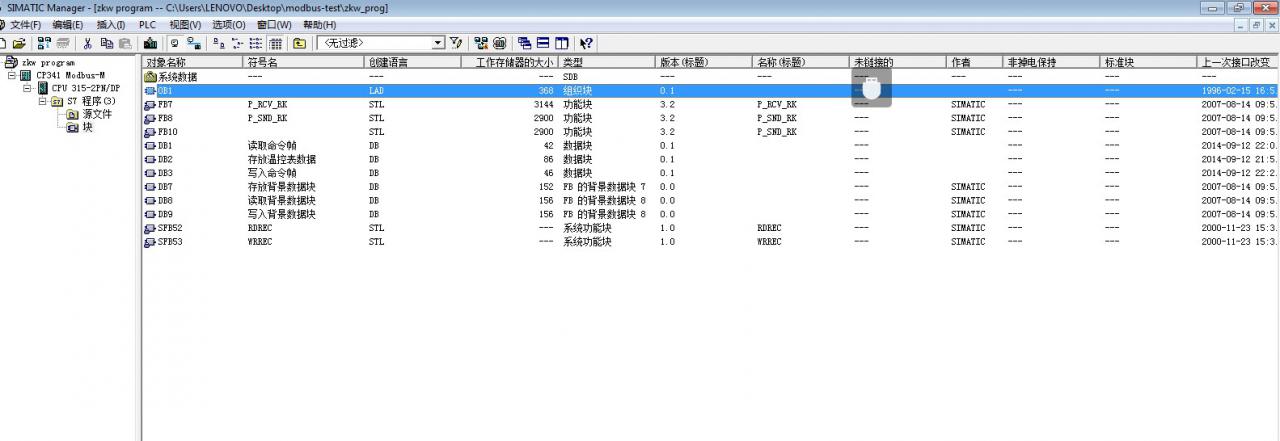1280x441 pixels.
Task: Click the filter funnel icon
Action: coord(455,43)
